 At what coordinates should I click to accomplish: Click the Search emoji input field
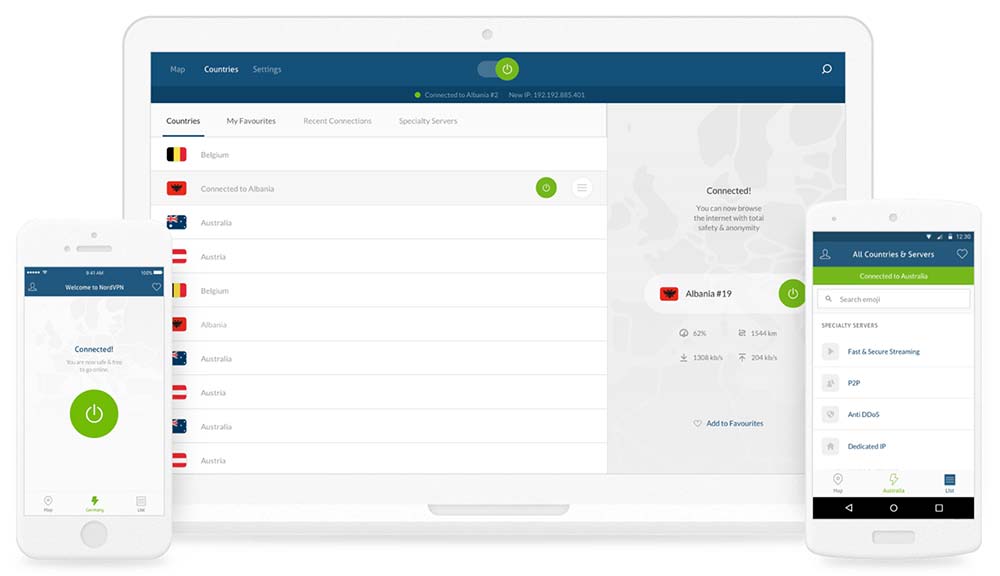point(893,299)
